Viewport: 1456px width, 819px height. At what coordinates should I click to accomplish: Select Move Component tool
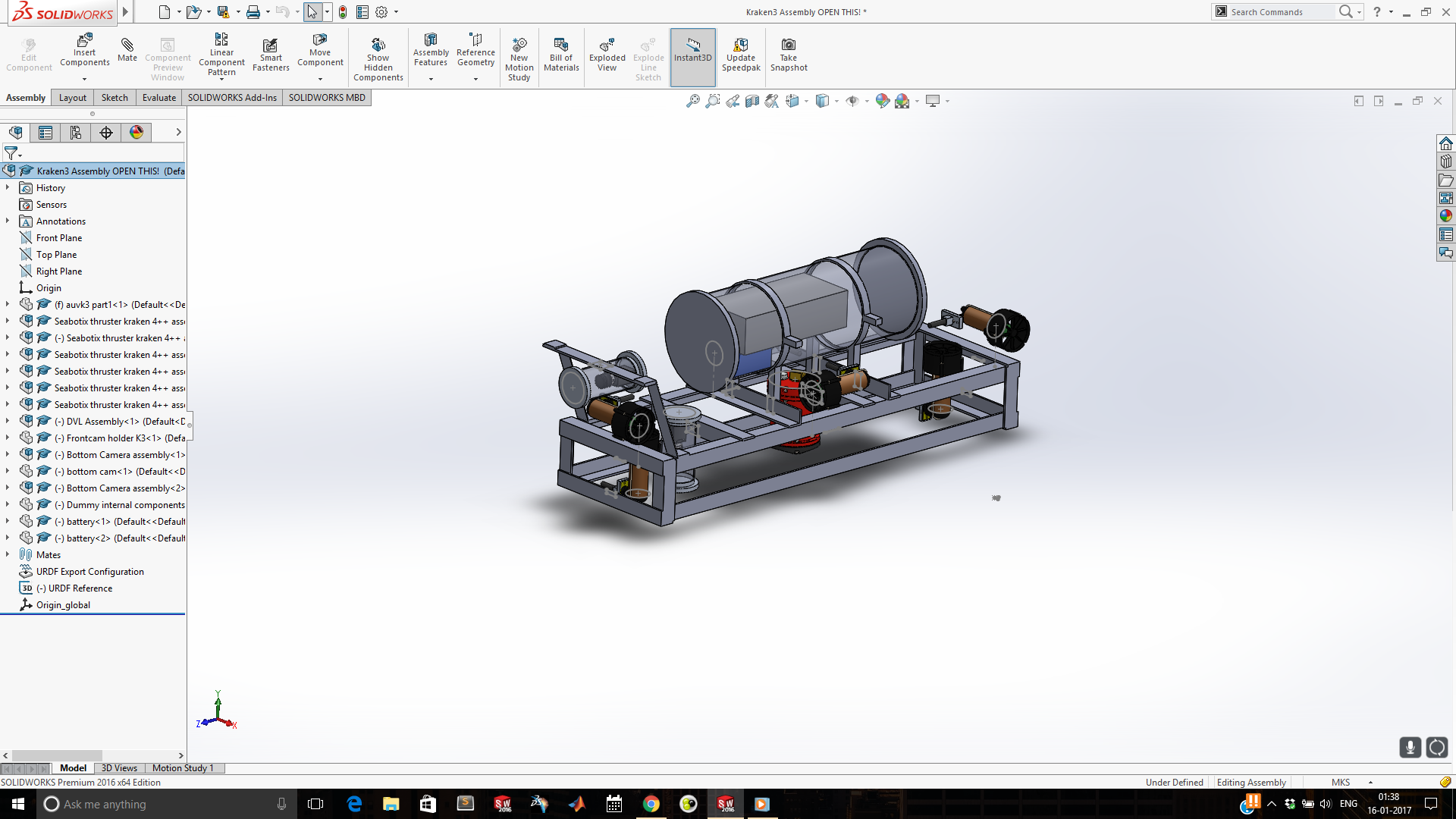point(320,49)
